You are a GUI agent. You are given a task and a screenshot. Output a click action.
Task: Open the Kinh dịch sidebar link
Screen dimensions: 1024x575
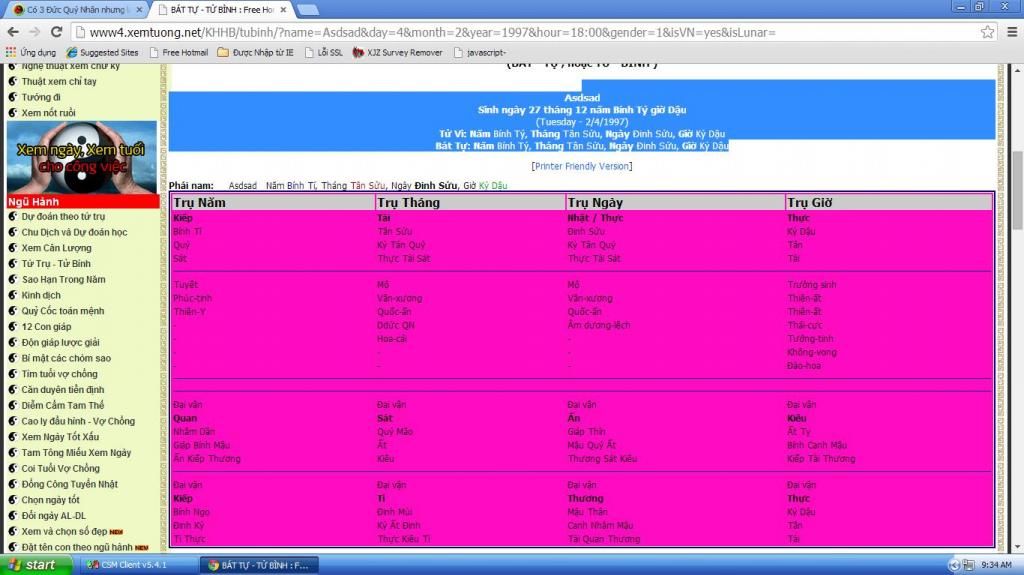(x=41, y=295)
